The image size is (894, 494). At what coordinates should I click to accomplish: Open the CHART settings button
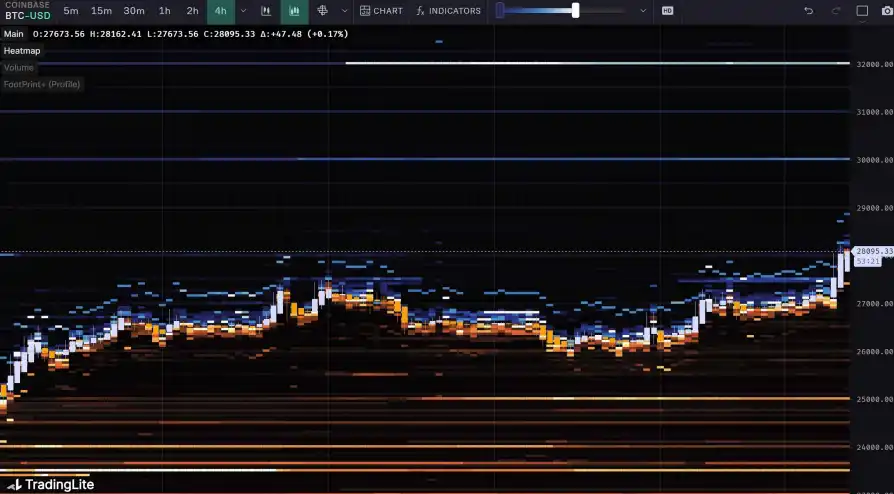click(381, 11)
